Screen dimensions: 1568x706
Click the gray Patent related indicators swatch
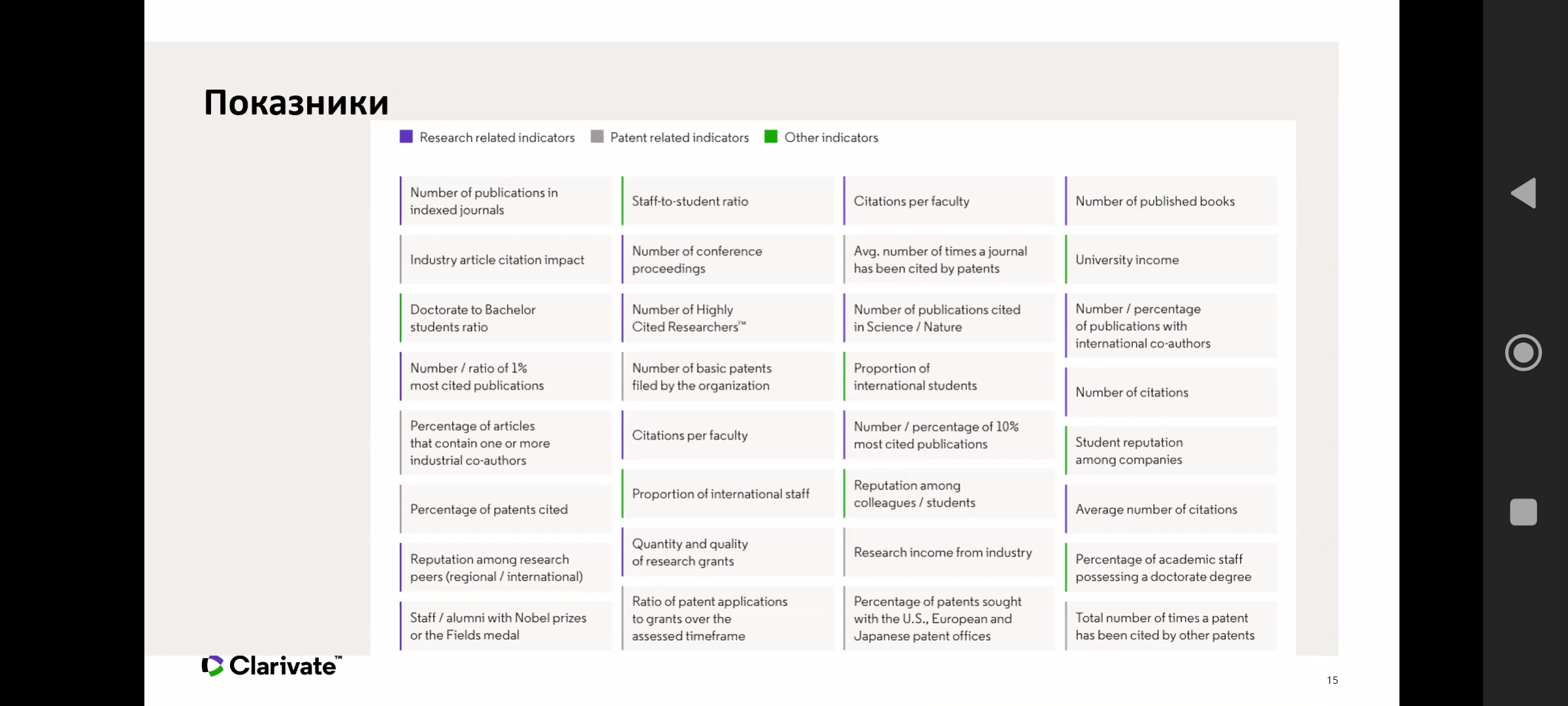596,137
